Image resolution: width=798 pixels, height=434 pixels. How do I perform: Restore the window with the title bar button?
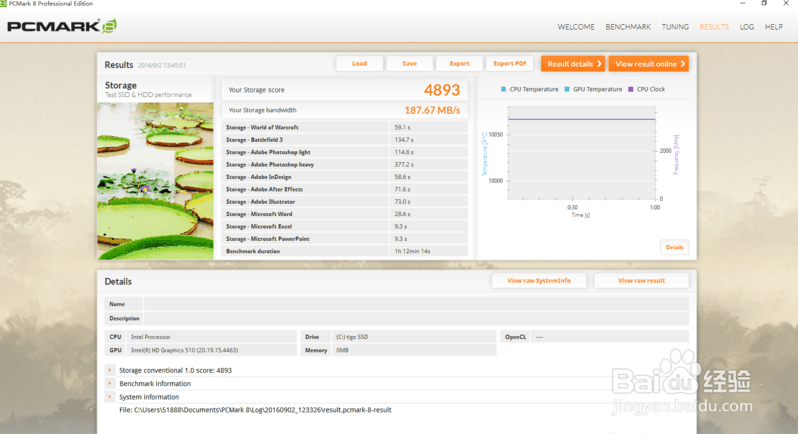coord(764,4)
